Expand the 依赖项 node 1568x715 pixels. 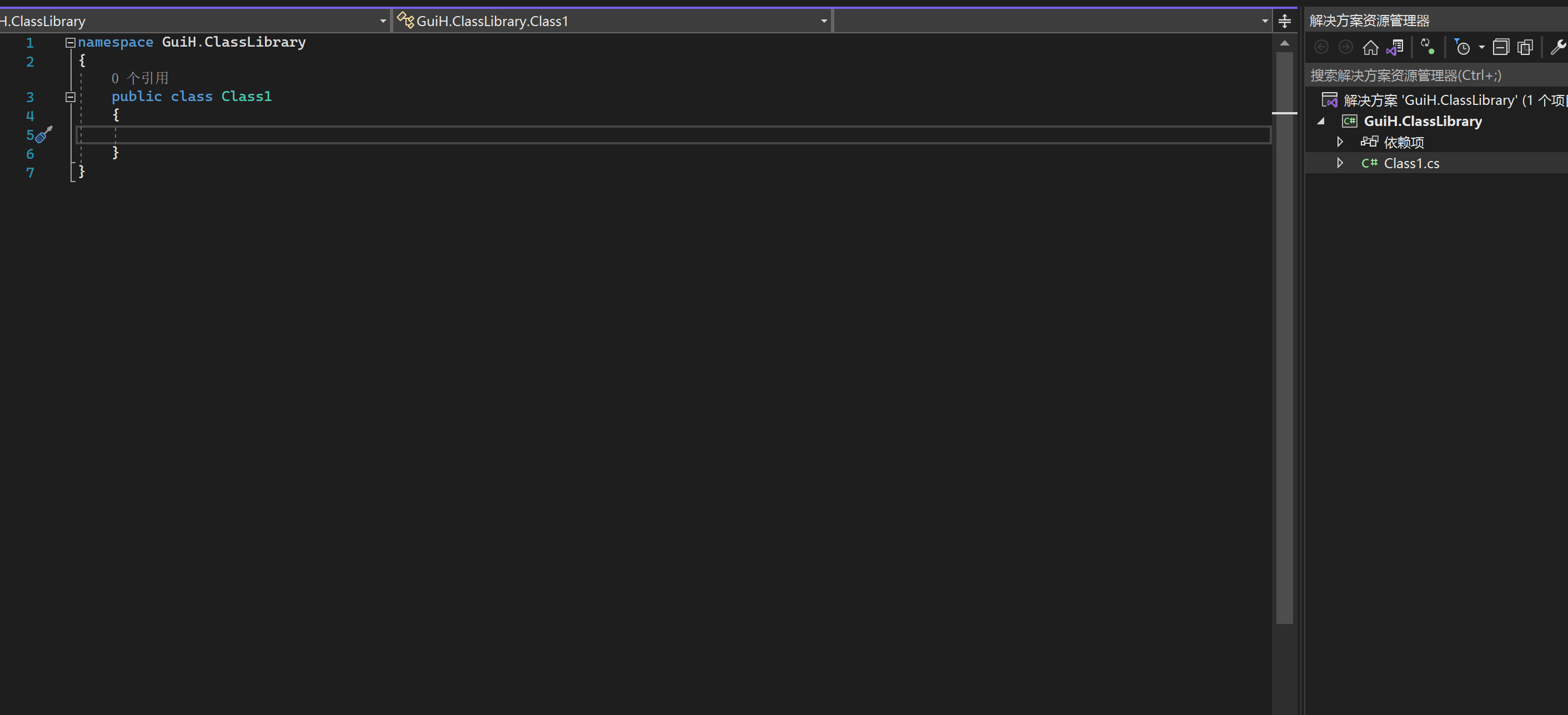coord(1340,142)
